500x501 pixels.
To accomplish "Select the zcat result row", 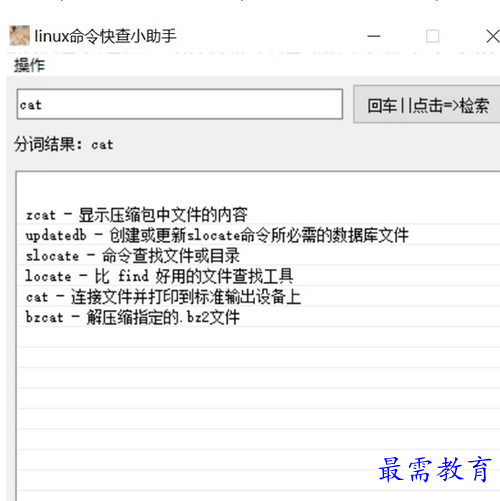I will [259, 214].
